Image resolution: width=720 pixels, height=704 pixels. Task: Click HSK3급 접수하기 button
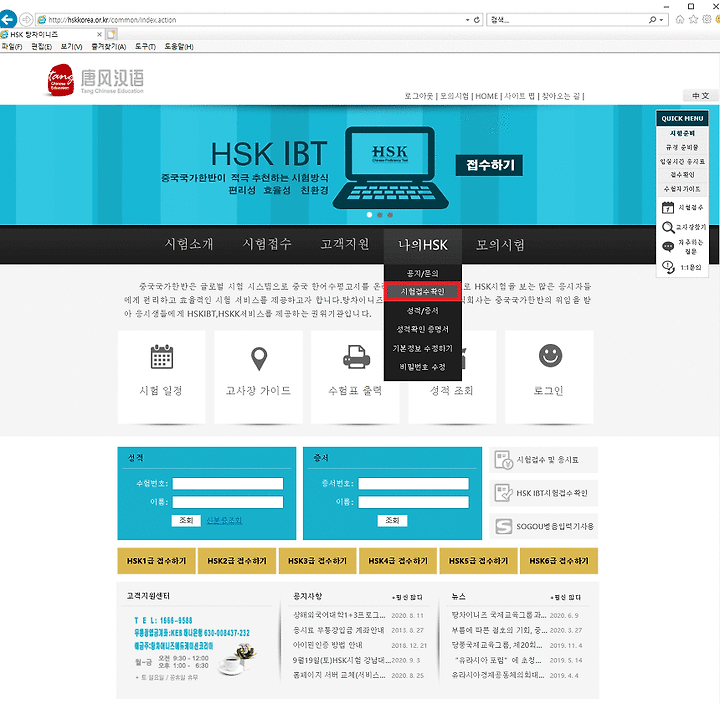(317, 561)
